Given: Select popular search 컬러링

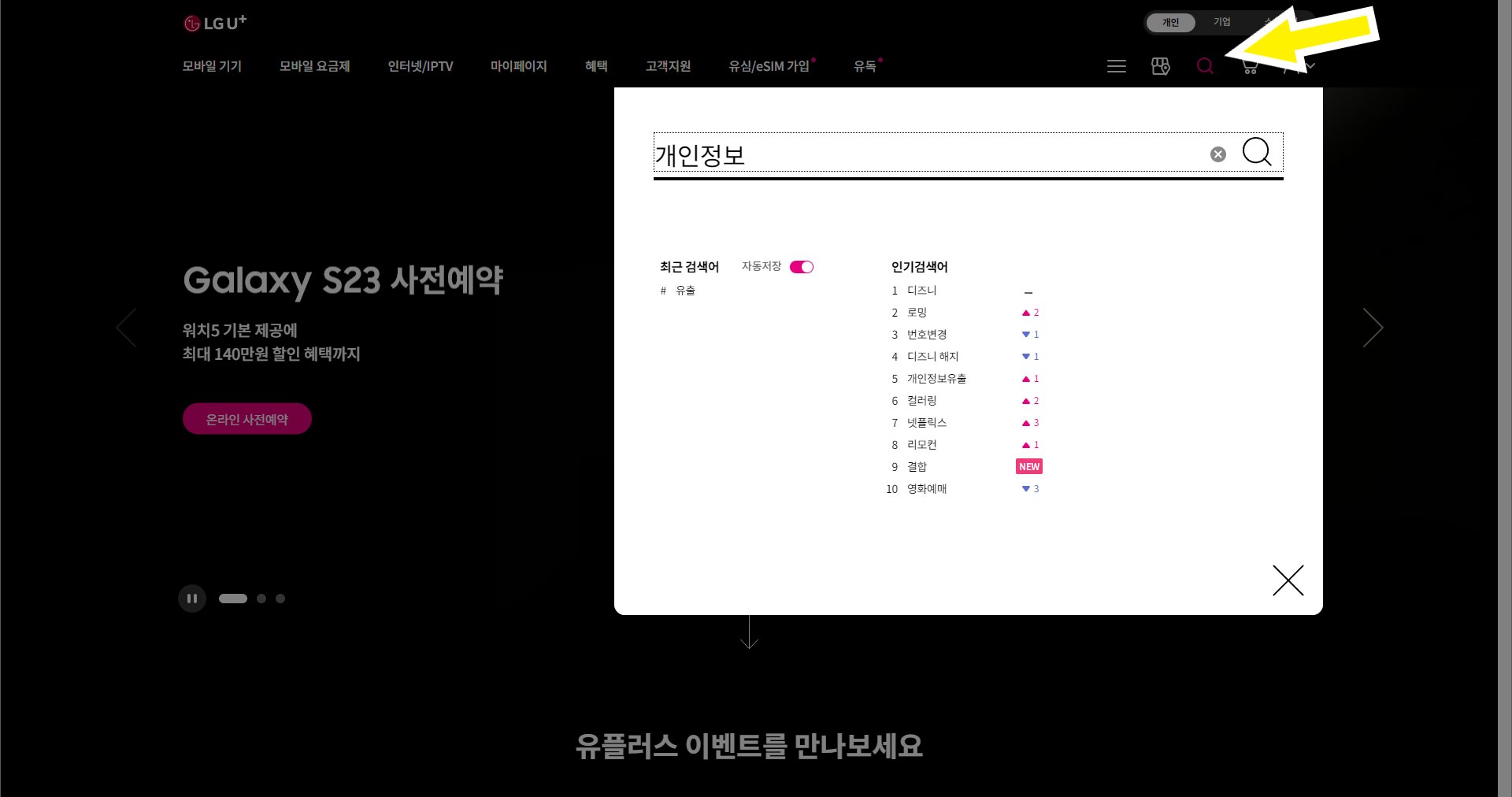Looking at the screenshot, I should (x=921, y=401).
